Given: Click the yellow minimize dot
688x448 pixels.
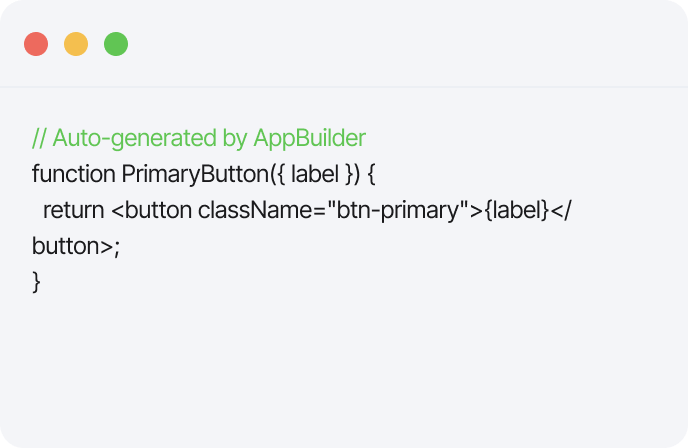Looking at the screenshot, I should click(76, 44).
